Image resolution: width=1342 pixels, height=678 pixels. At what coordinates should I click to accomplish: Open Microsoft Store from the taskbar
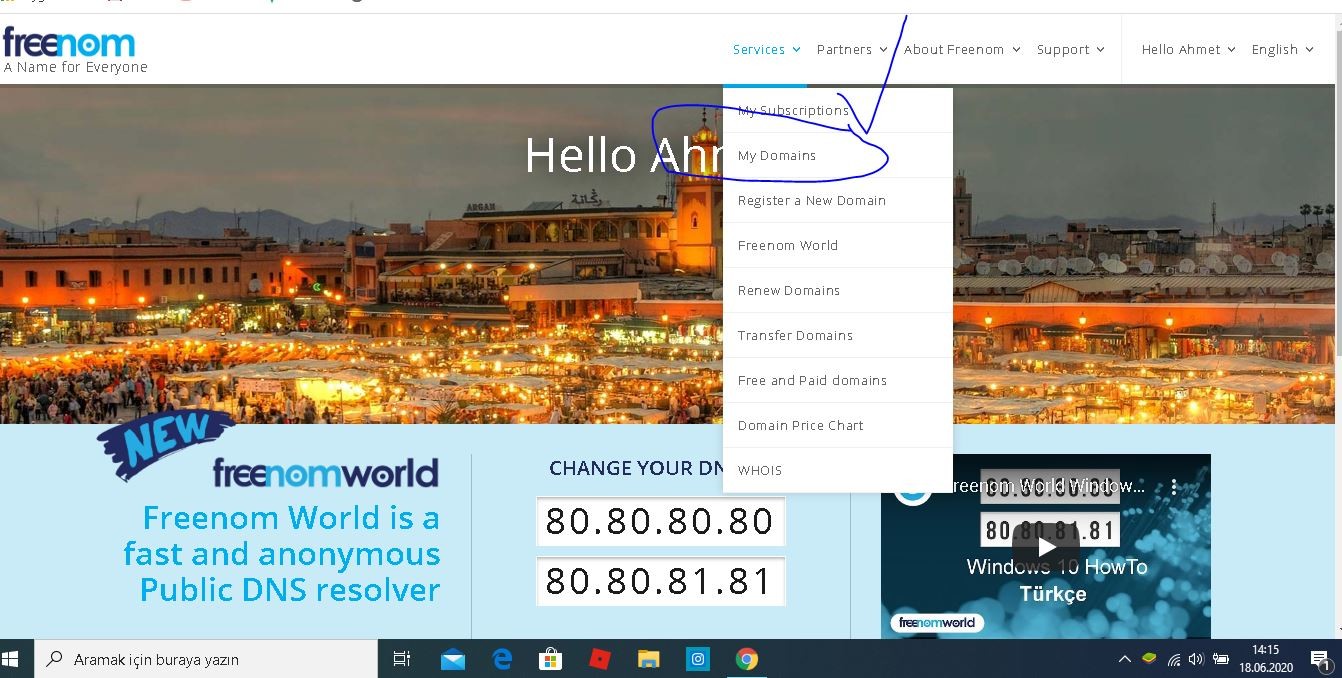(551, 659)
